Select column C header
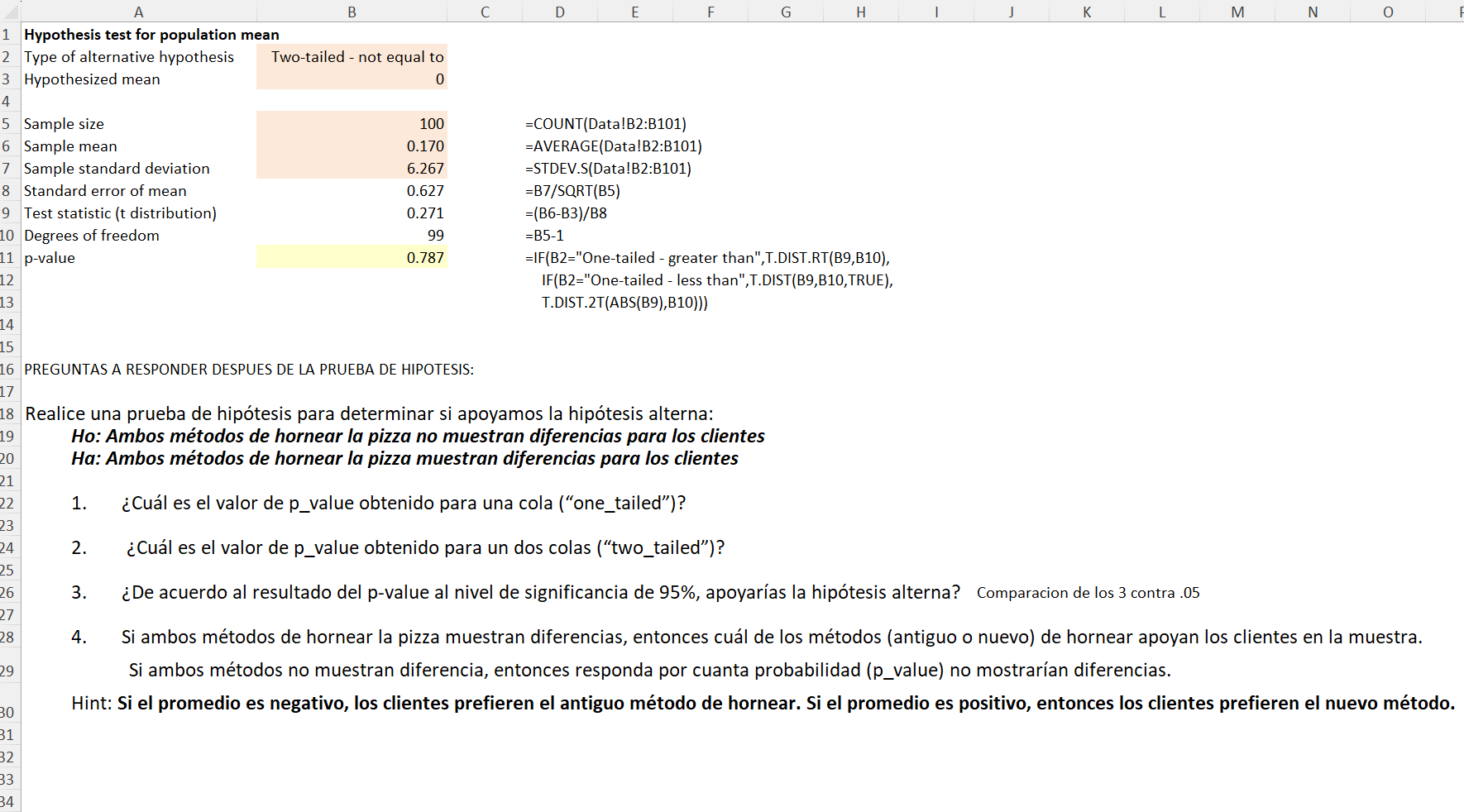 coord(485,12)
